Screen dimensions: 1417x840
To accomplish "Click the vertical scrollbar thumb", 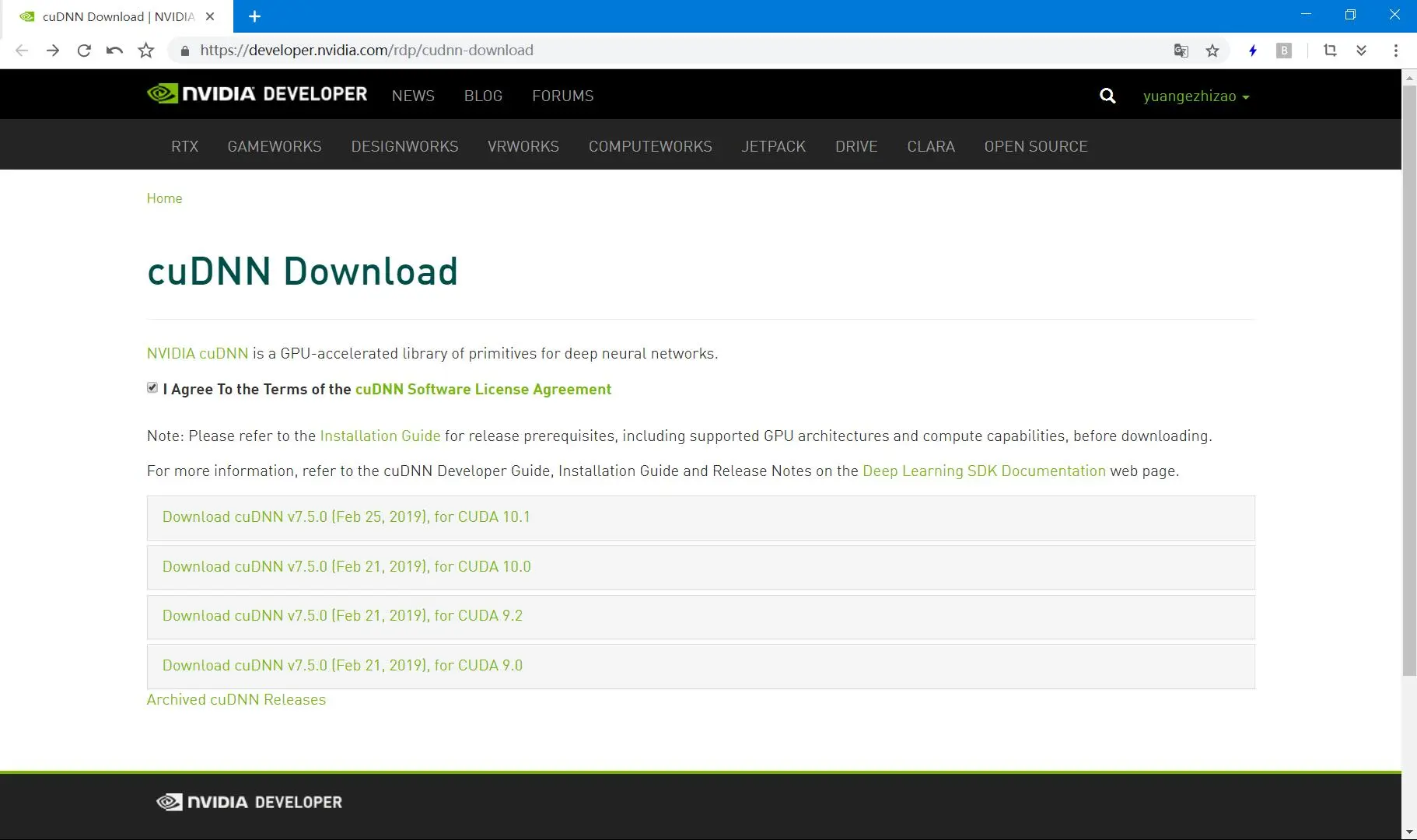I will click(x=1409, y=381).
